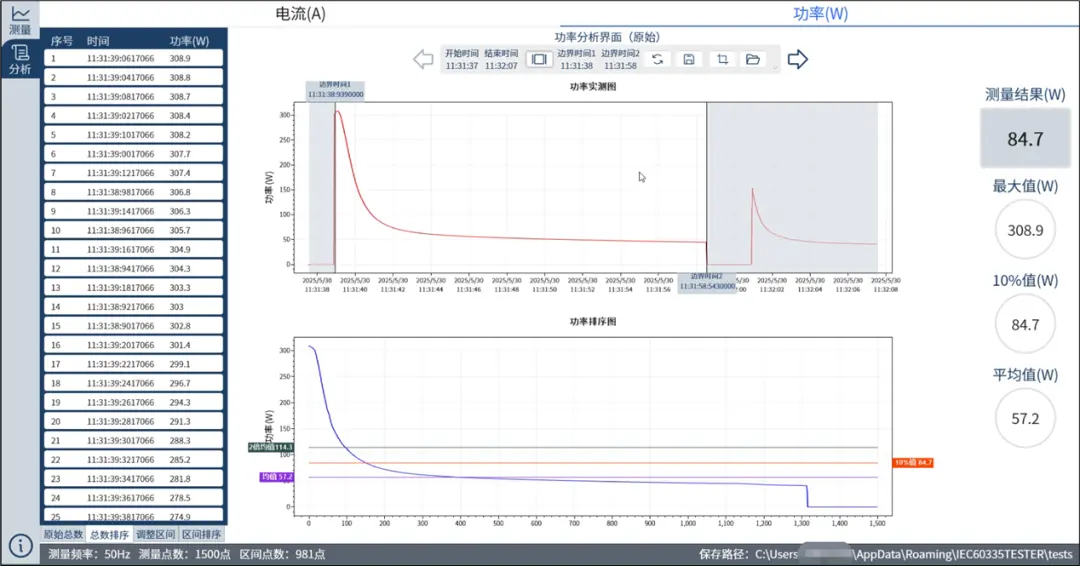
Task: Select table row 17 with power 299.1
Action: tap(134, 364)
